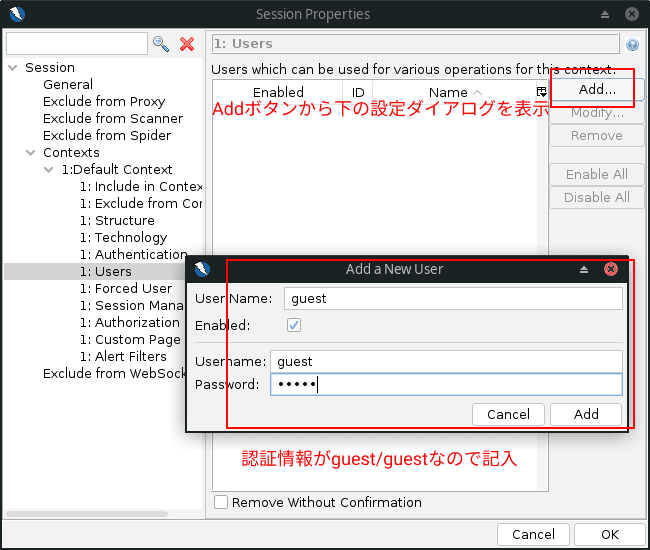Click the Add... button for users
The height and width of the screenshot is (550, 650).
coord(597,90)
